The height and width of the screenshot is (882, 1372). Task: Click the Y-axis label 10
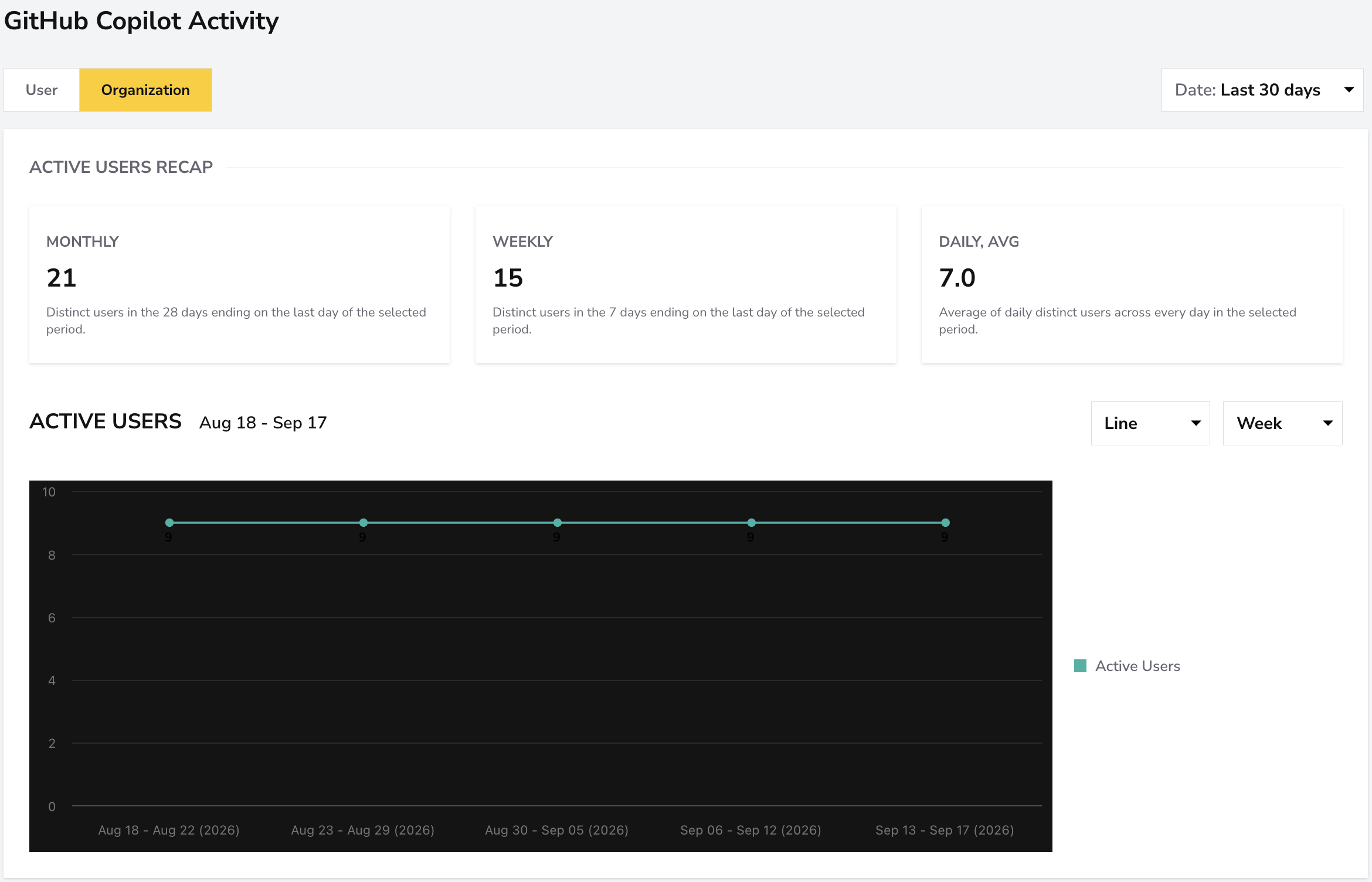pos(49,492)
